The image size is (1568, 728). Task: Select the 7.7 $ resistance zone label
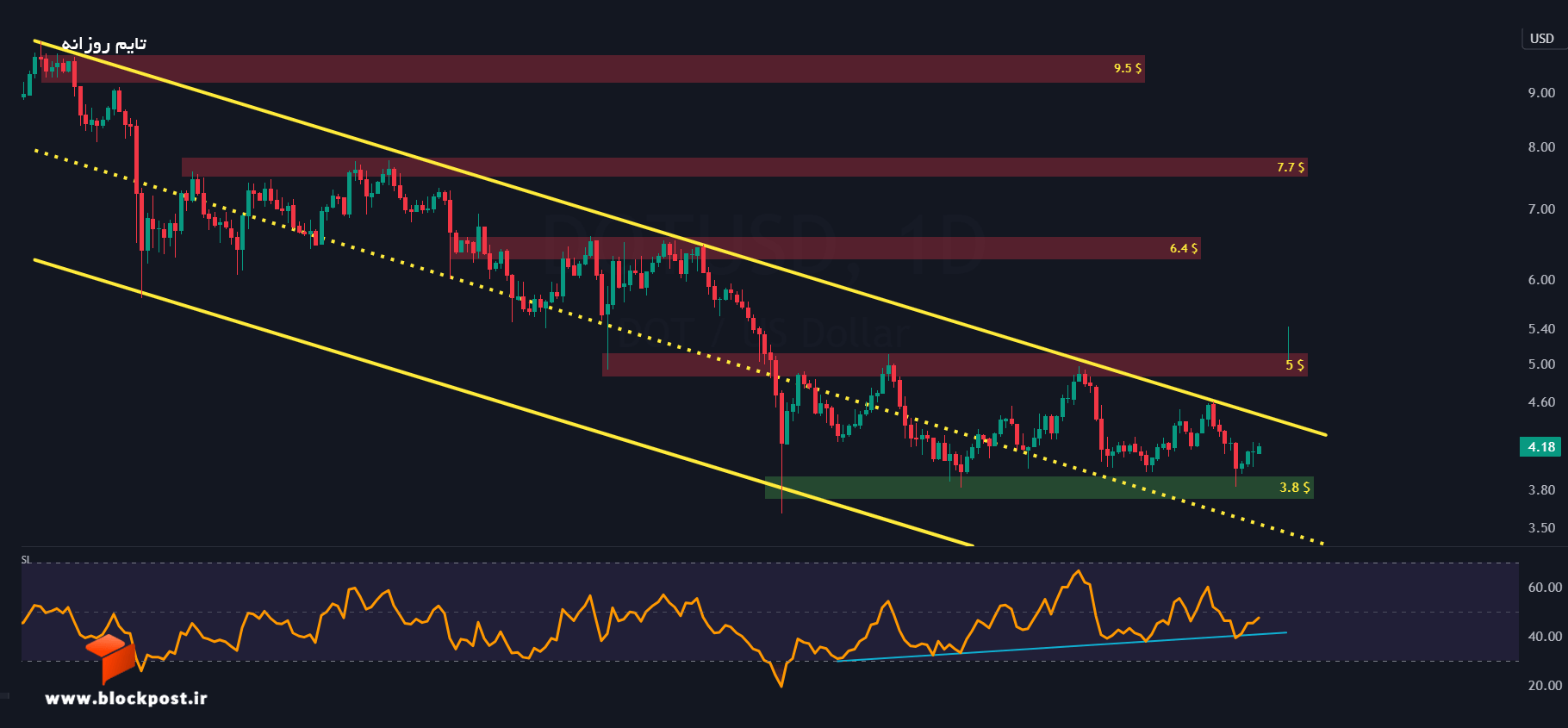(x=1291, y=167)
